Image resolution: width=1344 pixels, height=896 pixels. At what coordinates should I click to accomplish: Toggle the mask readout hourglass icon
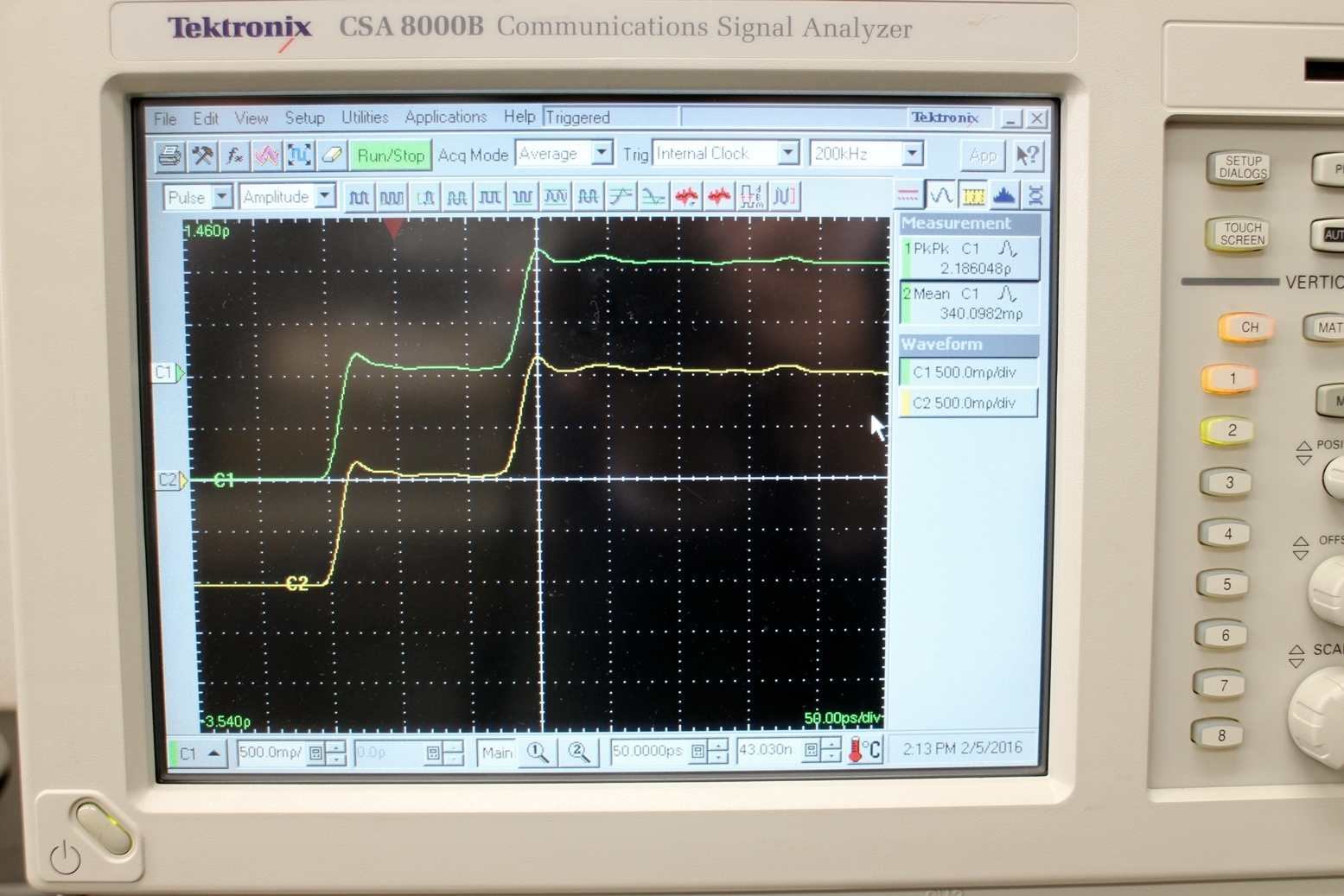[x=1035, y=195]
